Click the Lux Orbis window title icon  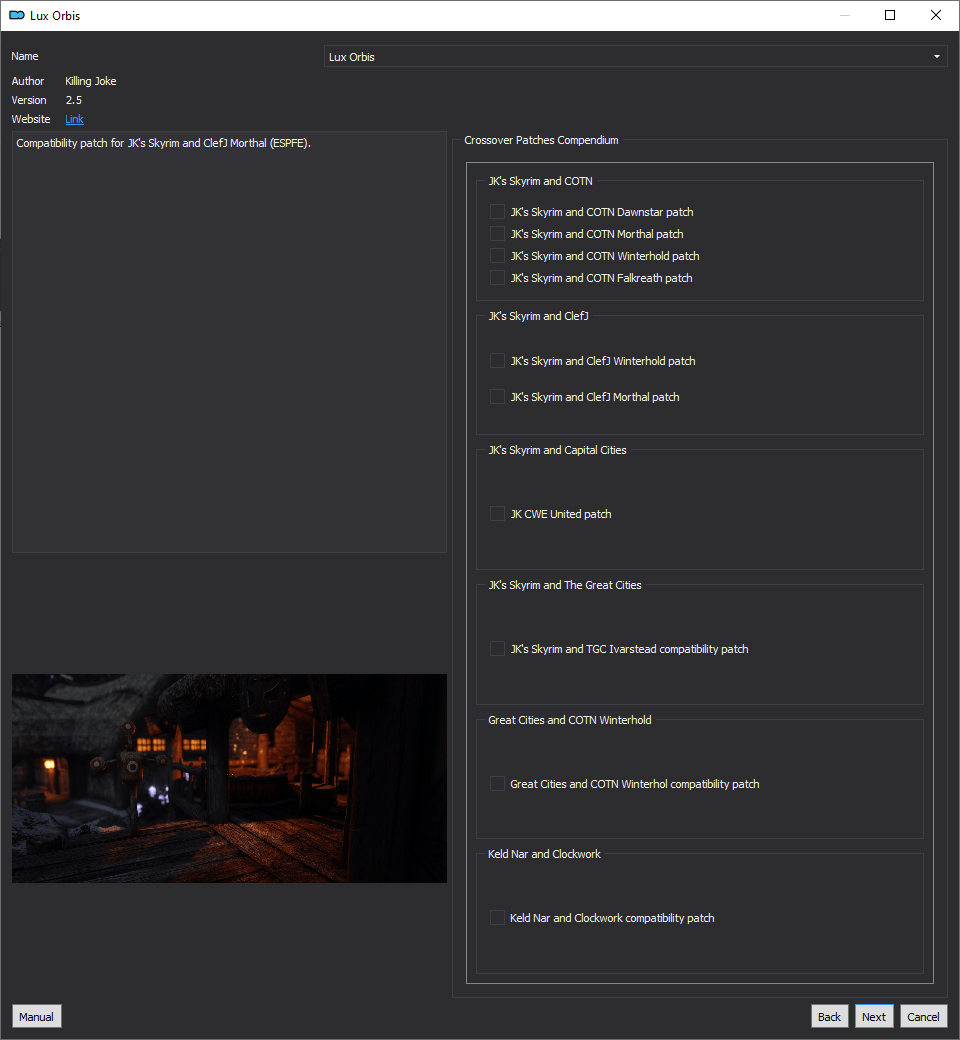[17, 15]
